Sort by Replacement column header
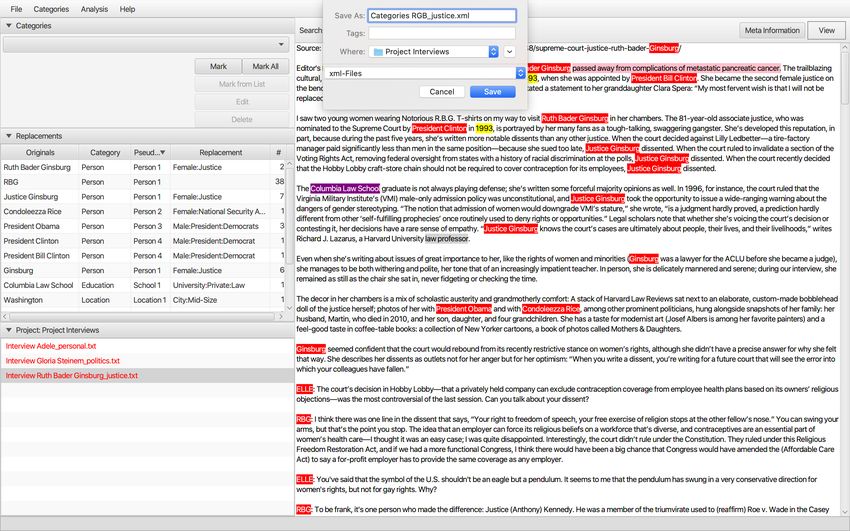850x531 pixels. point(221,153)
